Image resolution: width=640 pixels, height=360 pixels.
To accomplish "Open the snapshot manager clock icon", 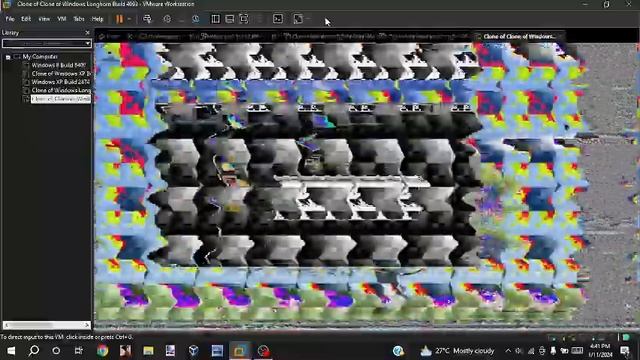I will 196,19.
